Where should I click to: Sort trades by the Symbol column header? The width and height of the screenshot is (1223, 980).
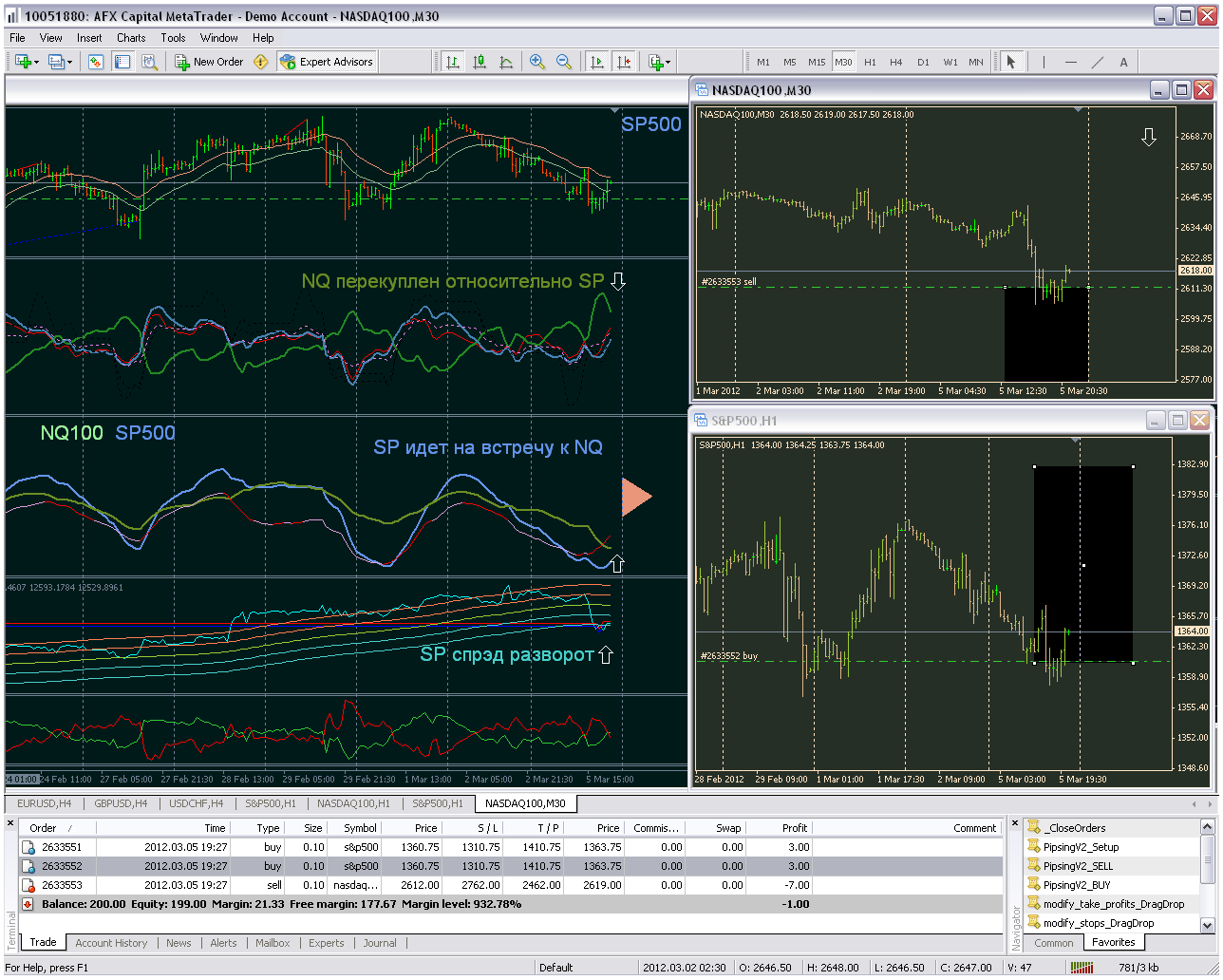pos(353,828)
